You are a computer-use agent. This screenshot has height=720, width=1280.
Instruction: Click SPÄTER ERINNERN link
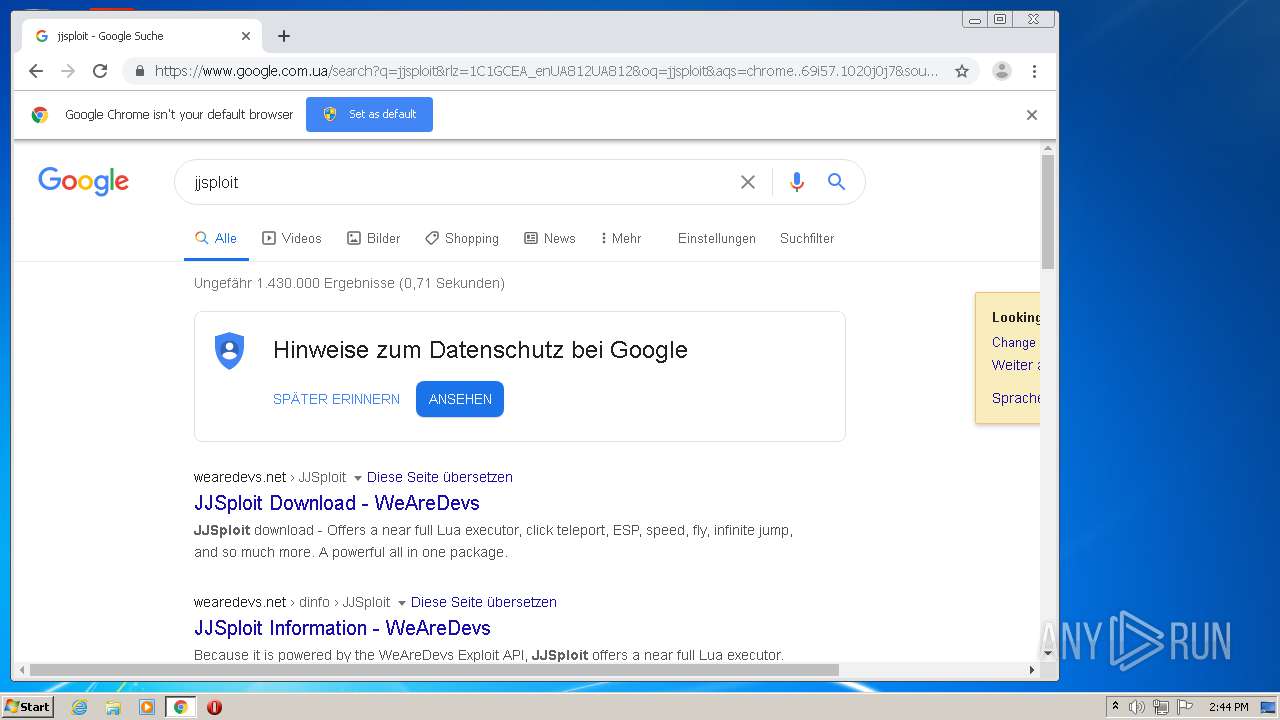(336, 399)
